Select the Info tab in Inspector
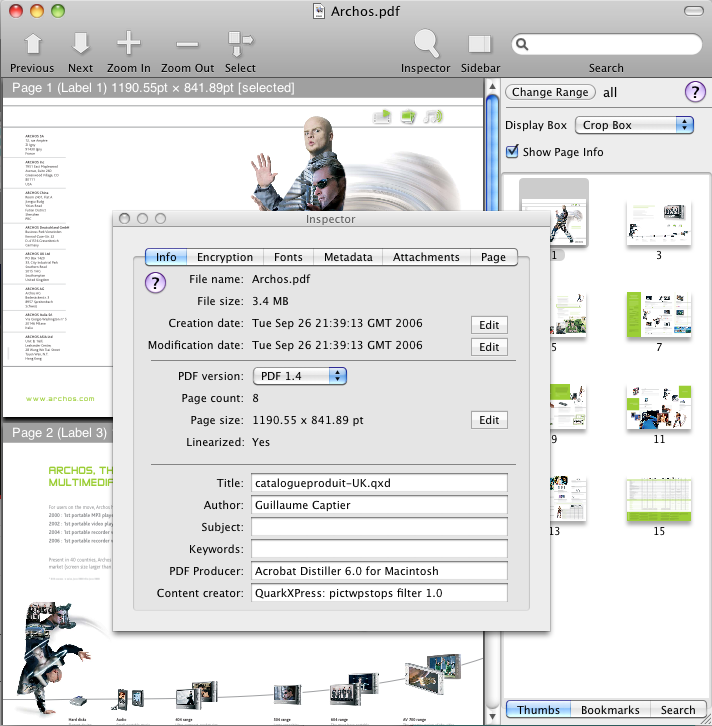The width and height of the screenshot is (712, 726). click(166, 257)
